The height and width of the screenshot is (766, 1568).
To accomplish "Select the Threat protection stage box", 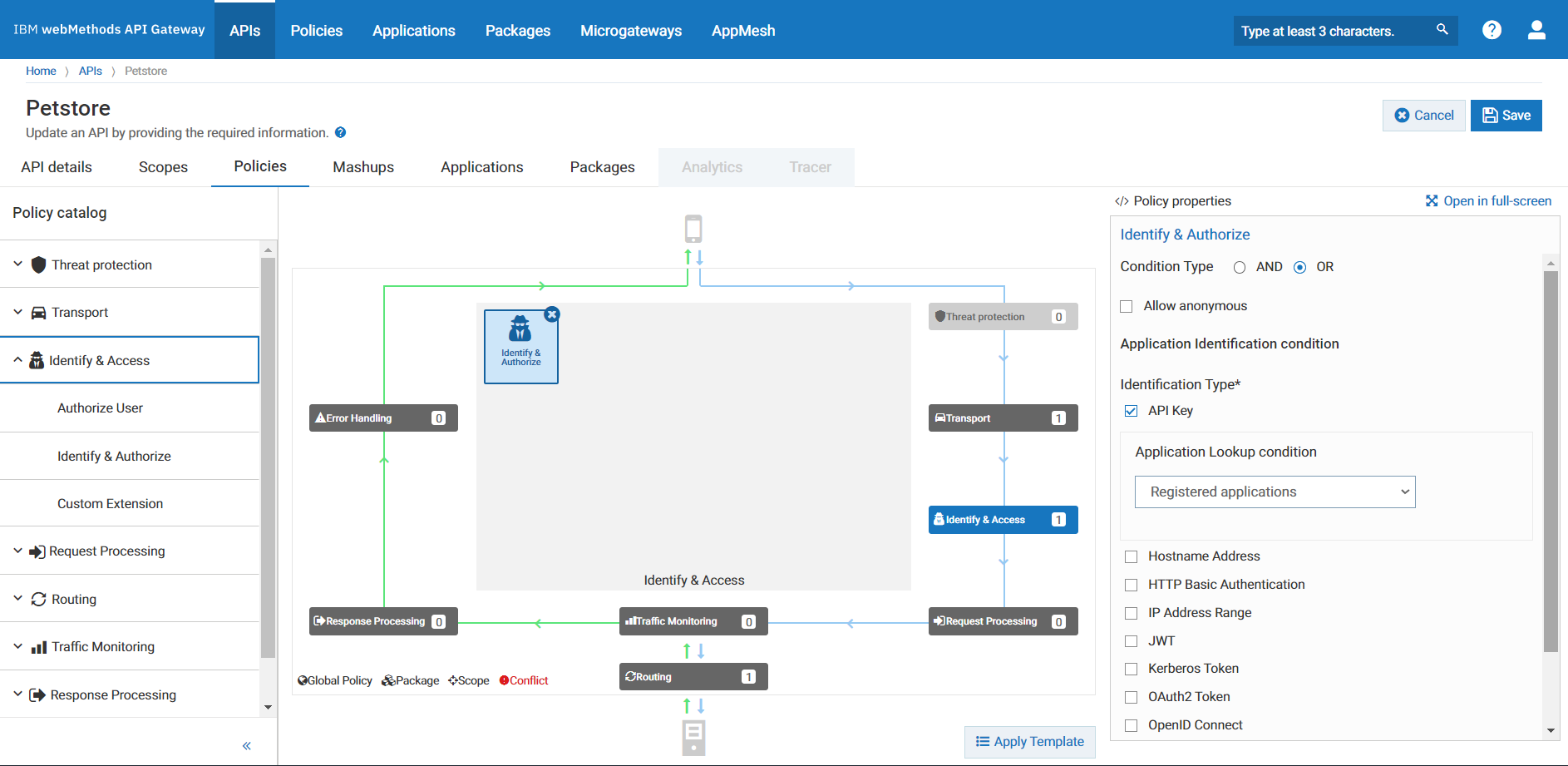I will click(1003, 317).
